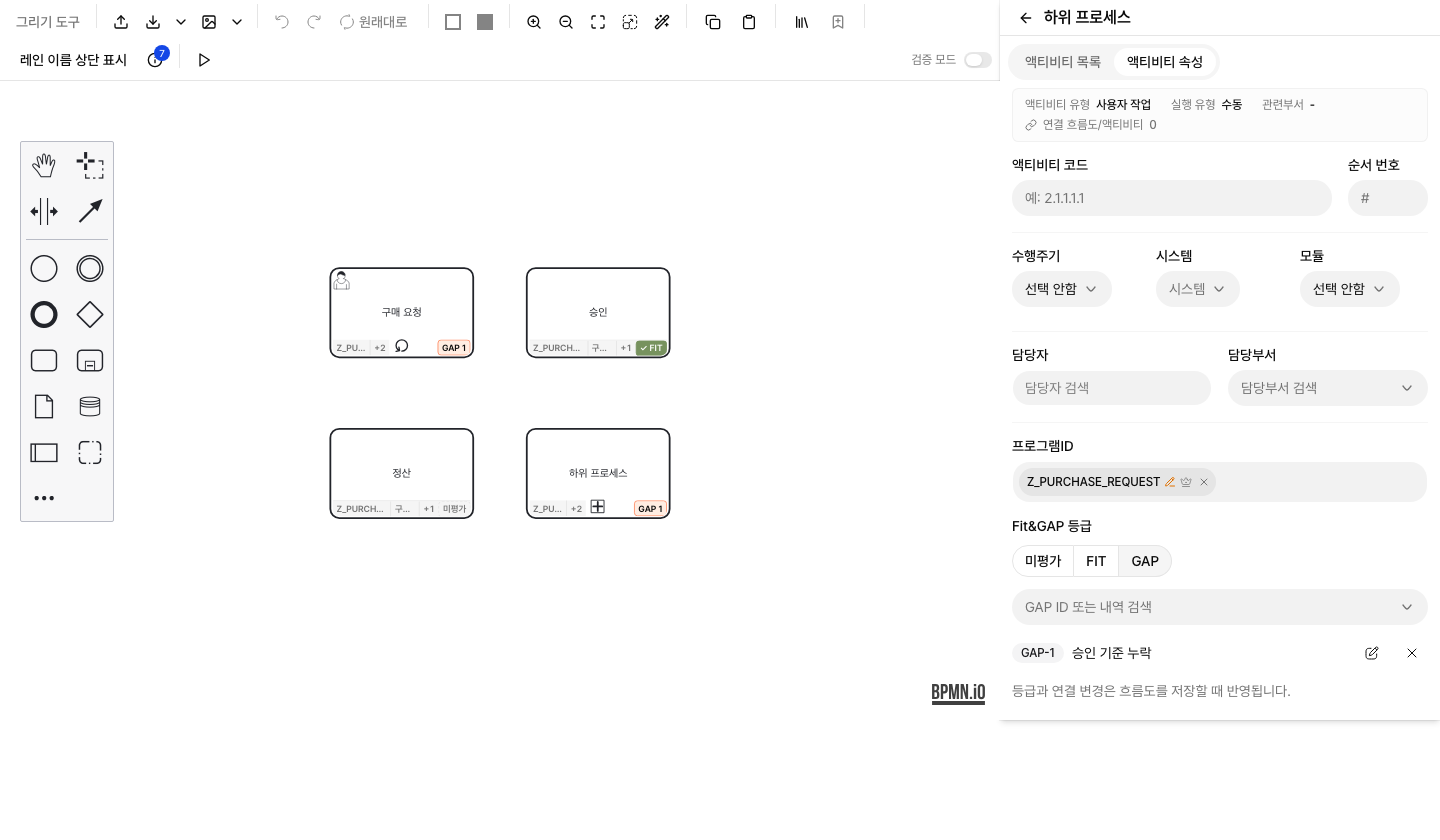Screen dimensions: 1440x840
Task: Pick the white fill color swatch
Action: click(453, 22)
